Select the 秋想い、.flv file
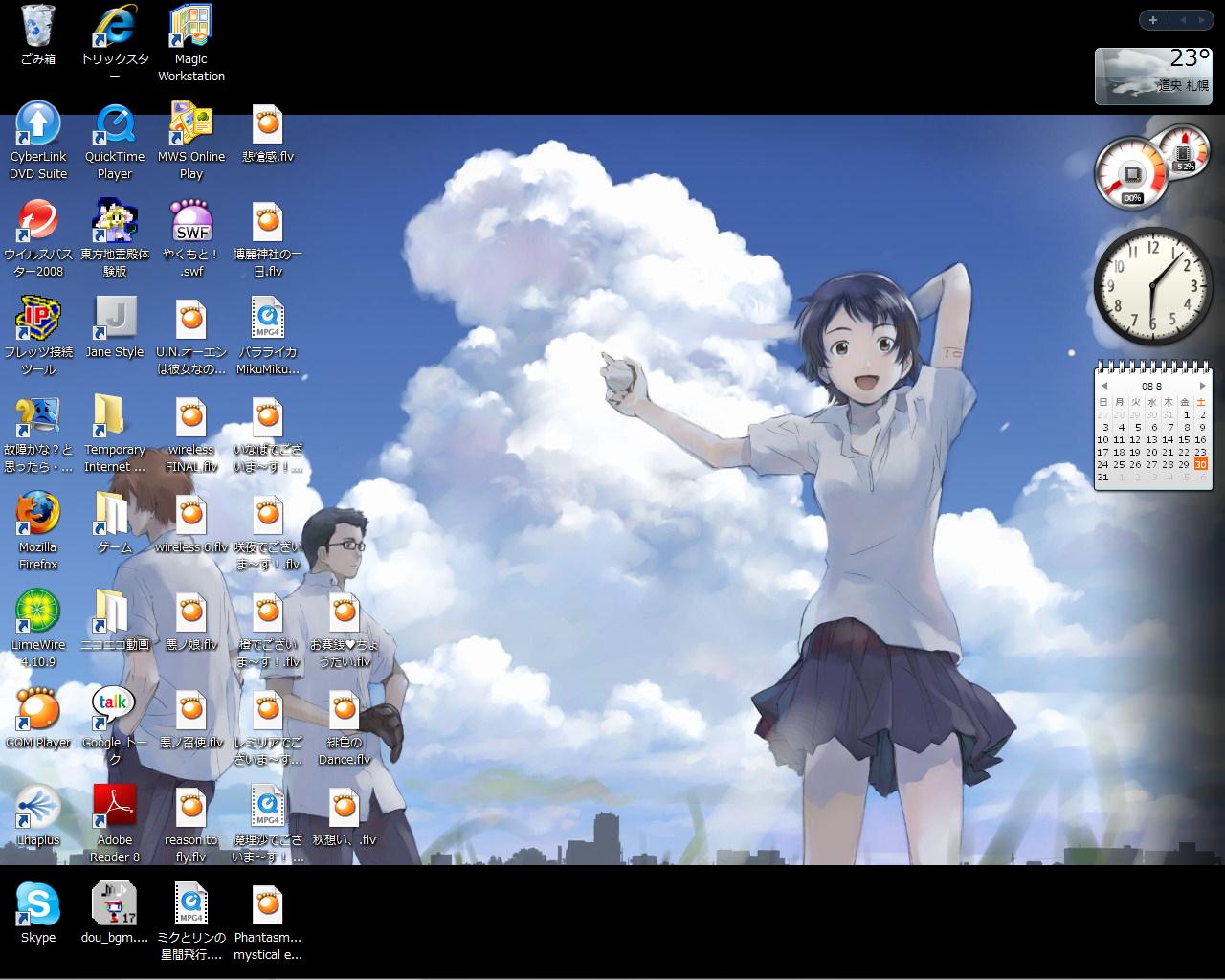 coord(345,815)
